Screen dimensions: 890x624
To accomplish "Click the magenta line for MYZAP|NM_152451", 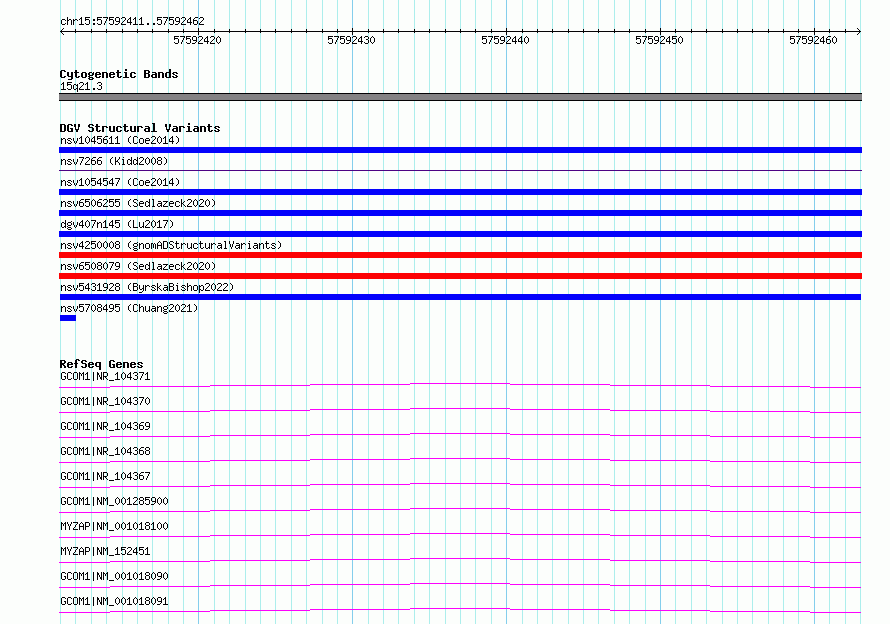I will 460,560.
